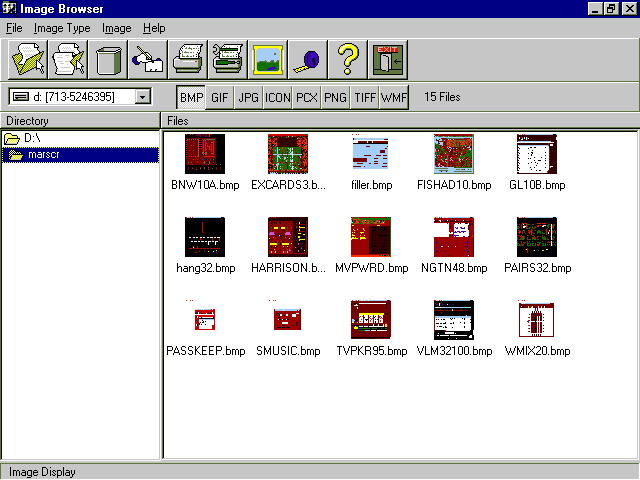This screenshot has height=480, width=640.
Task: Open the drive selection dropdown
Action: click(142, 97)
